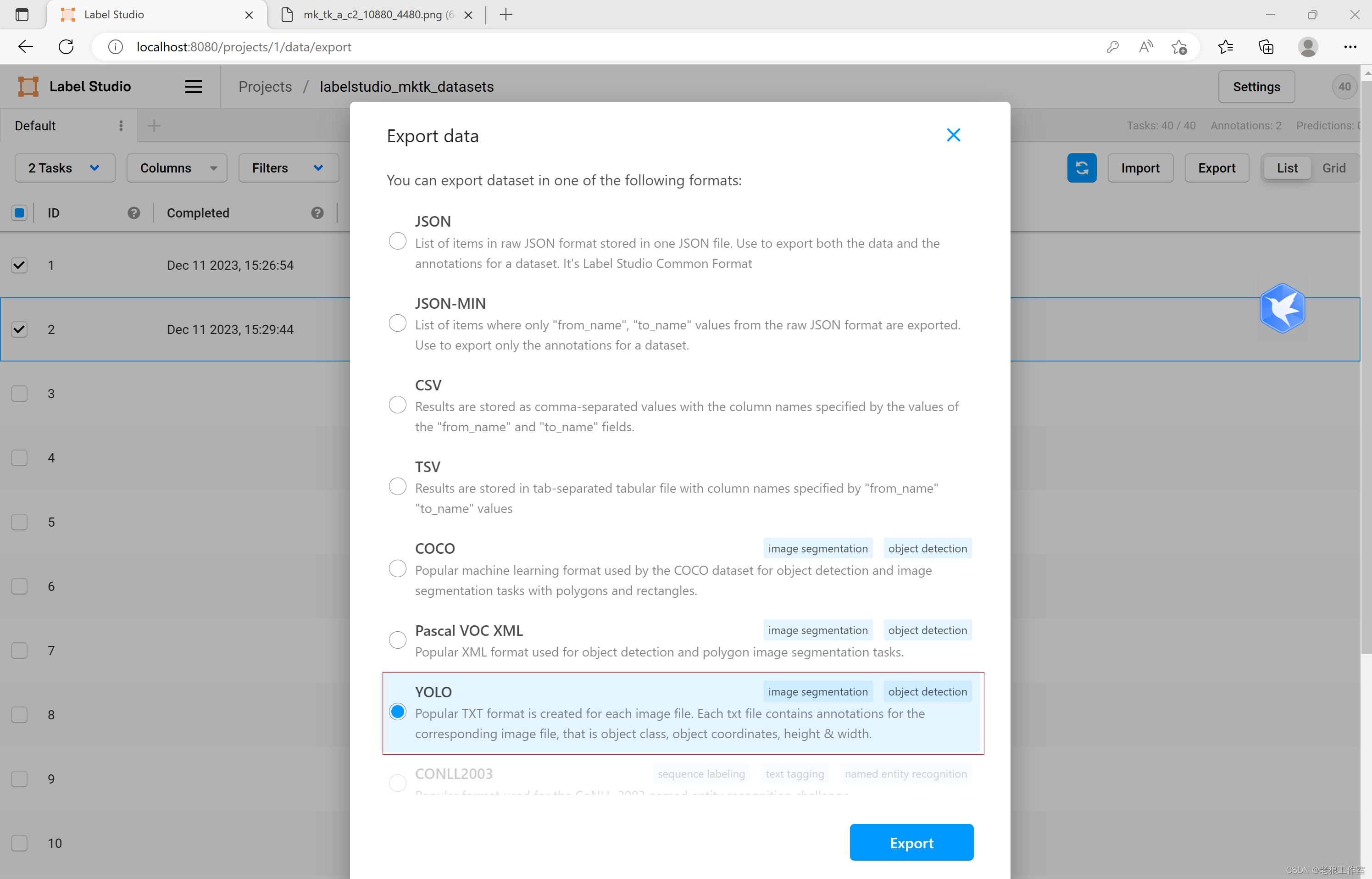
Task: Click the Projects breadcrumb link
Action: click(x=265, y=87)
